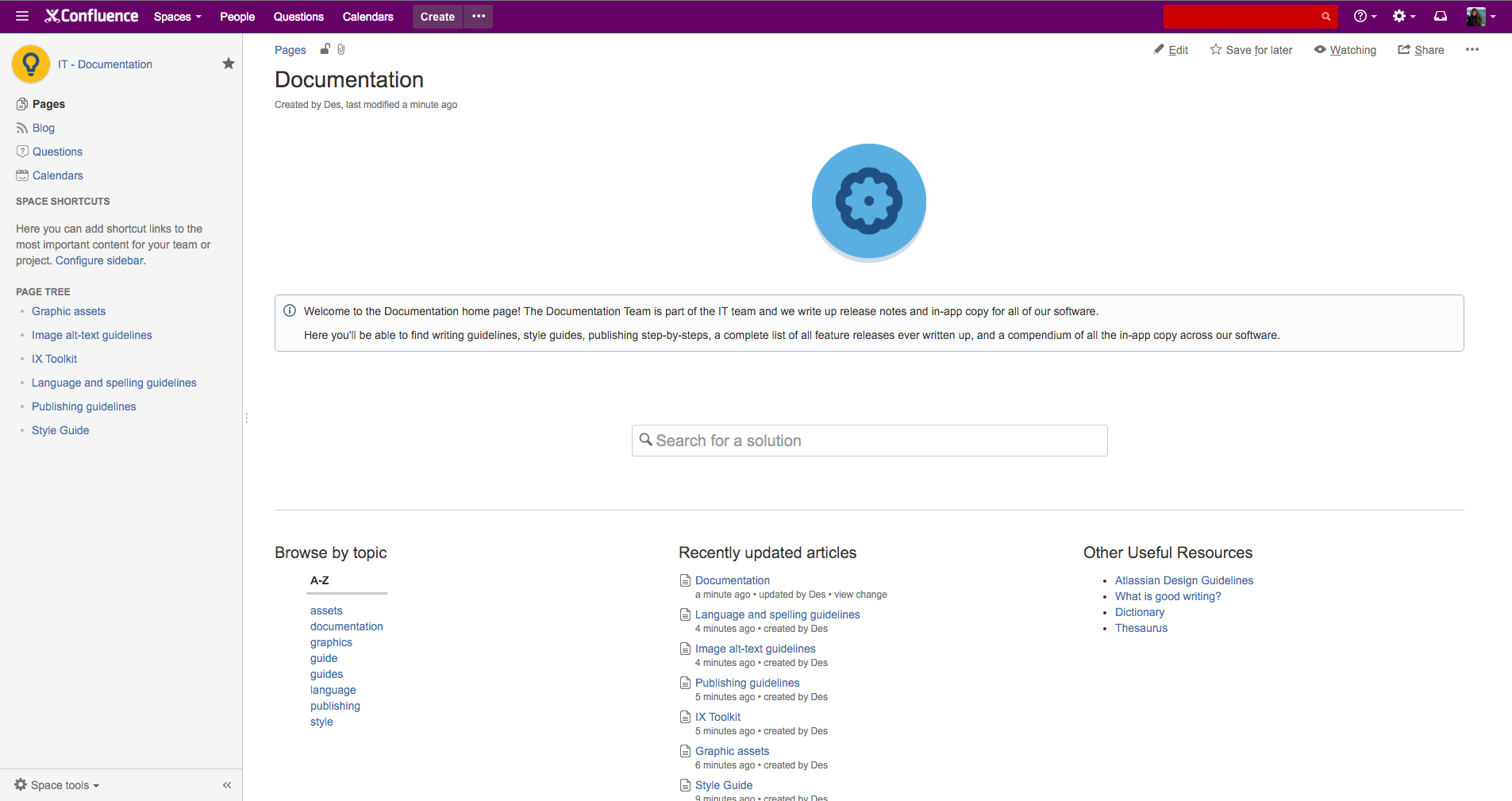Open the publishing topic label
1512x801 pixels.
tap(335, 706)
